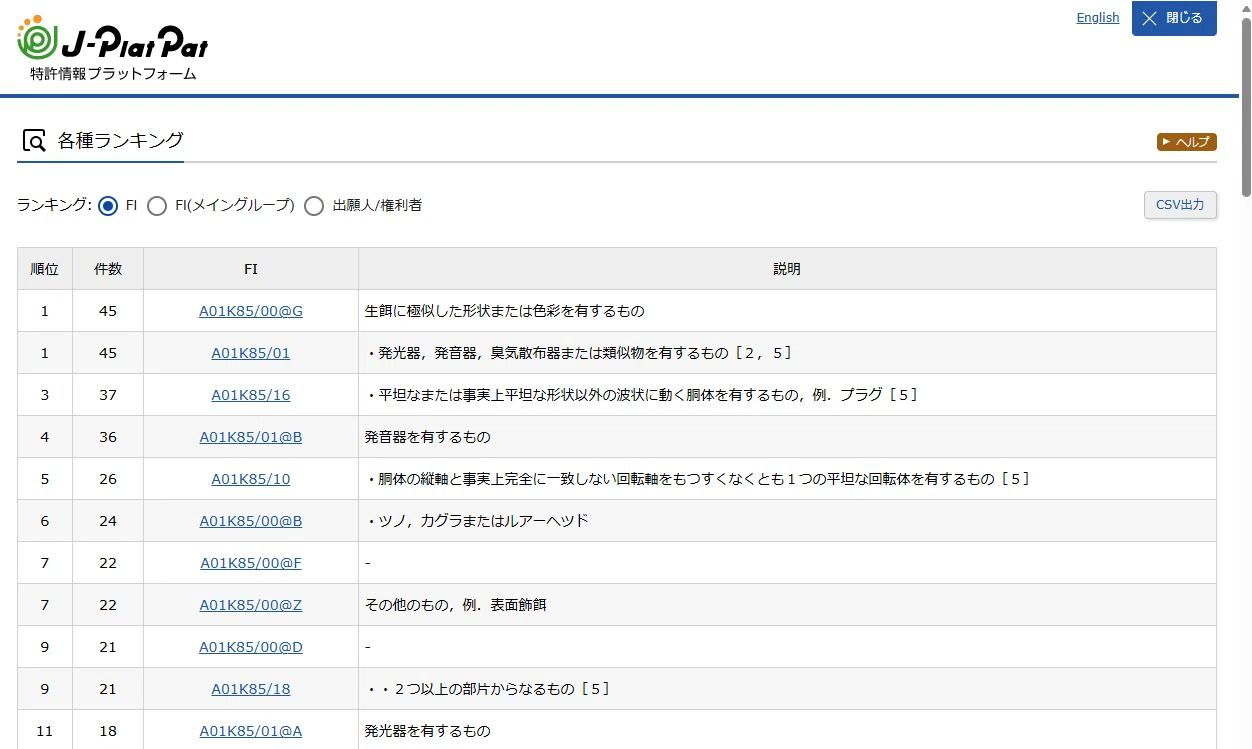Image resolution: width=1252 pixels, height=749 pixels.
Task: Select the FI(メイングループ) radio button
Action: coord(157,206)
